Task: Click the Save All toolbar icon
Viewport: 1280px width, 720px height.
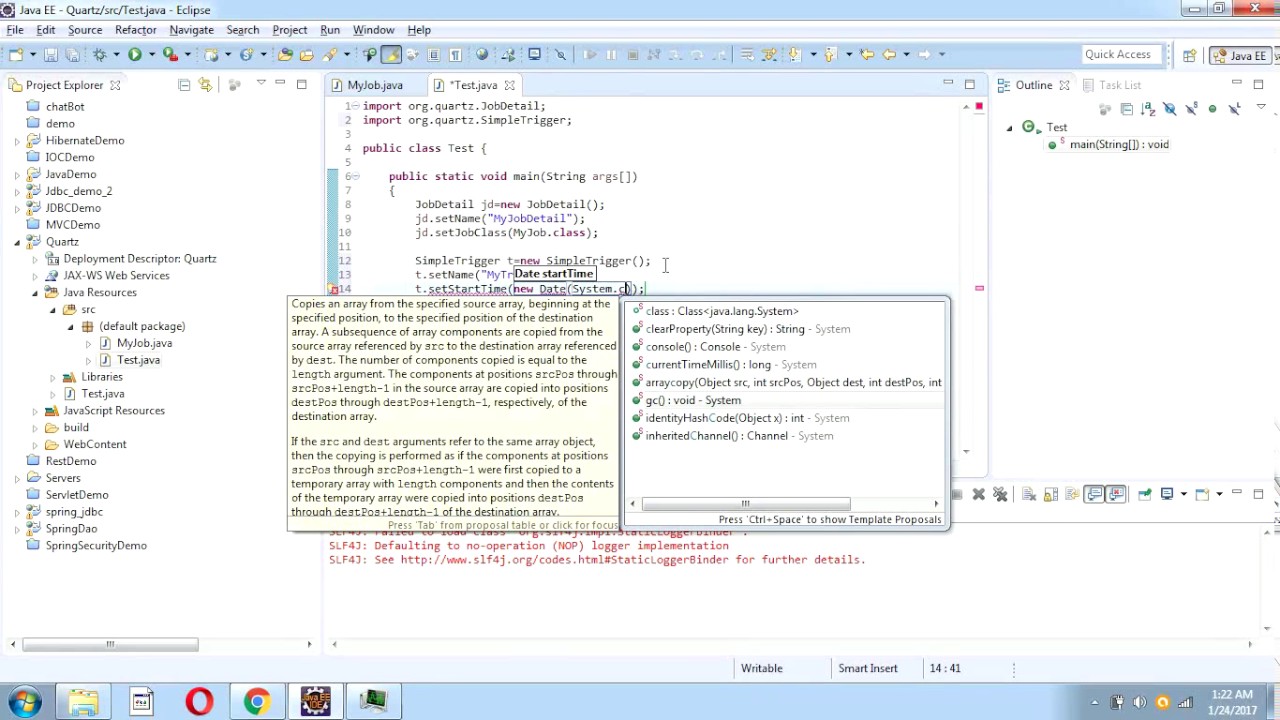Action: point(72,54)
